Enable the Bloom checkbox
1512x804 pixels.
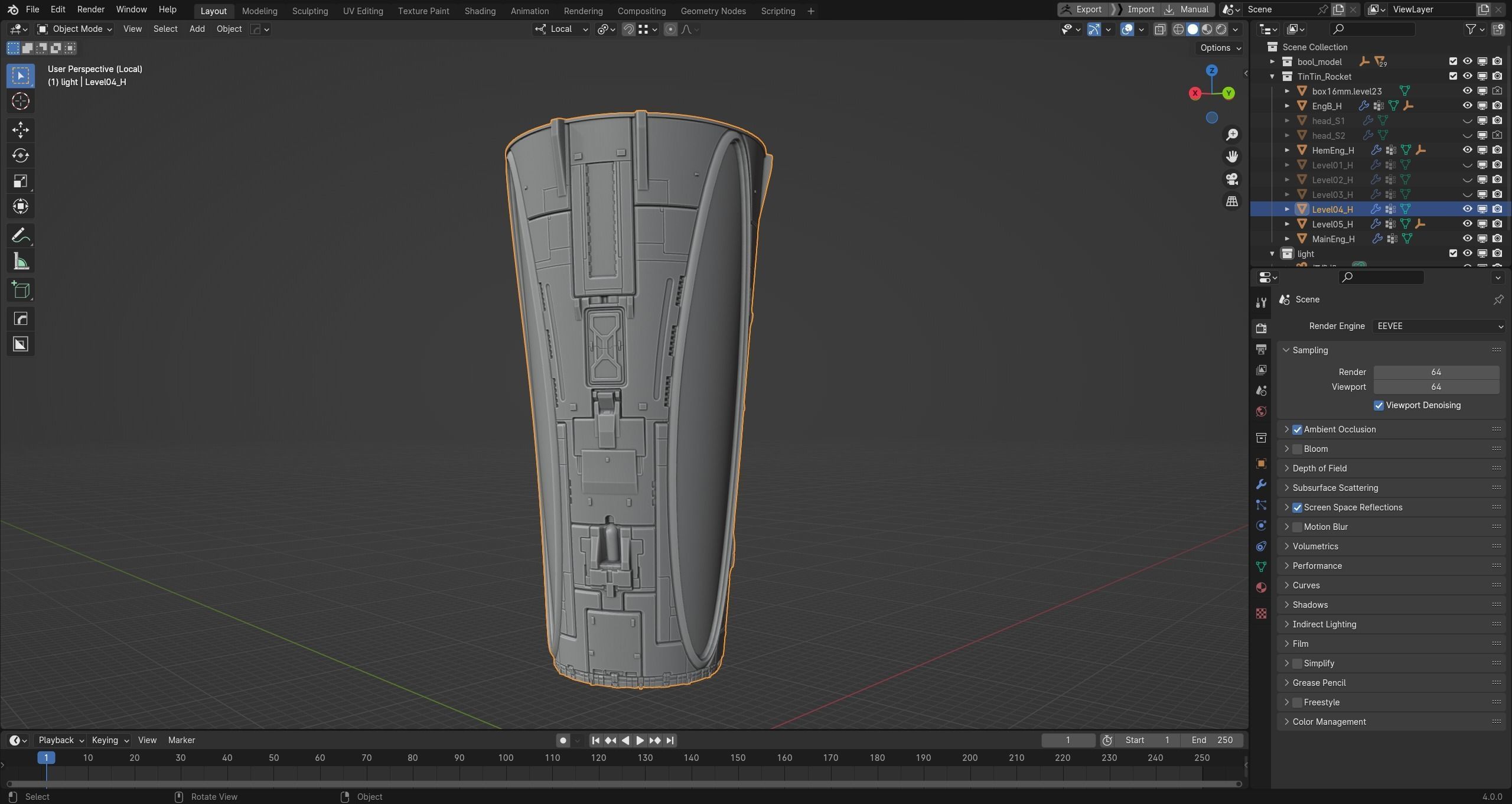[x=1297, y=449]
